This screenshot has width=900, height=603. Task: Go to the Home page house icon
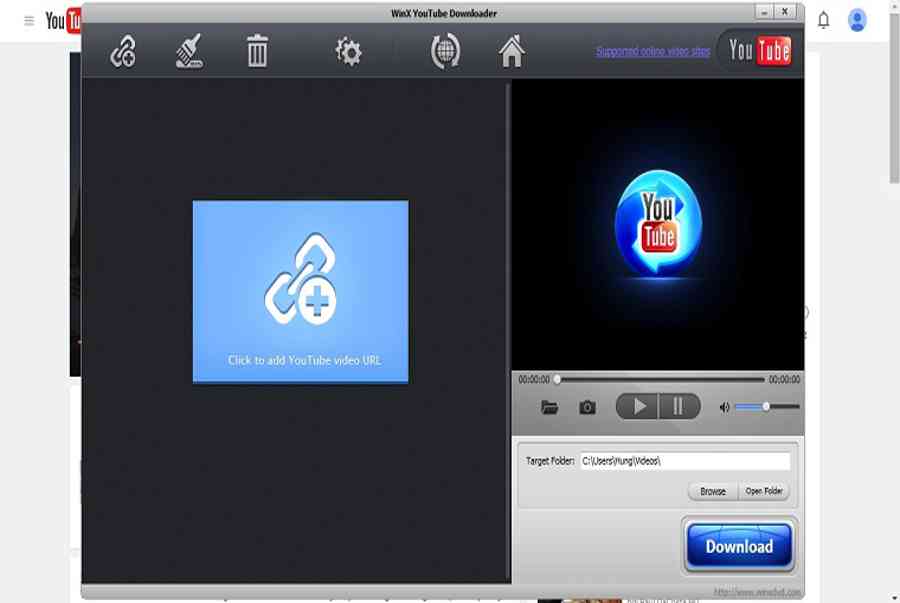point(511,51)
